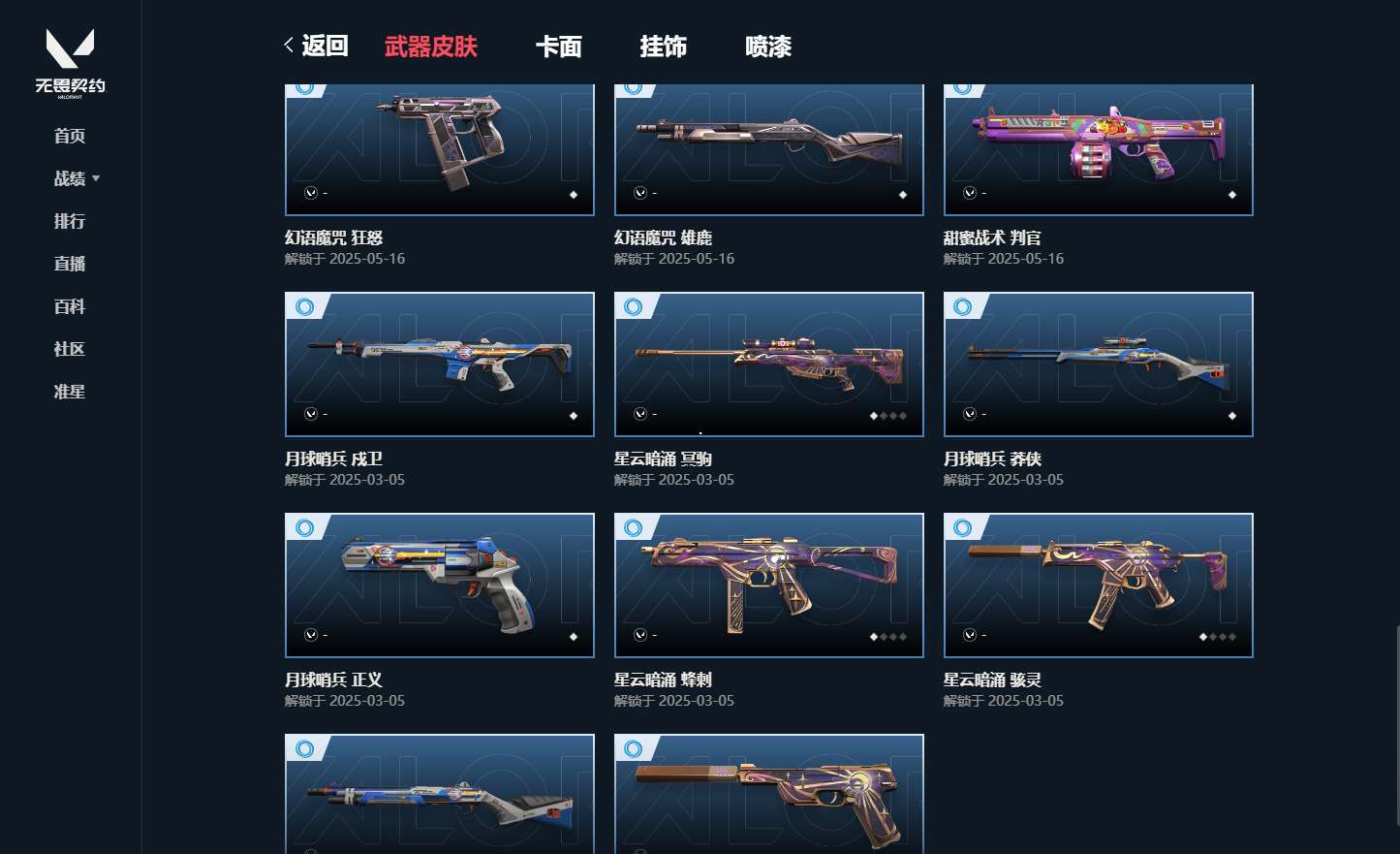The image size is (1400, 854).
Task: Click the blue ring badge on 月球哨兵 莽侠
Action: click(x=963, y=307)
